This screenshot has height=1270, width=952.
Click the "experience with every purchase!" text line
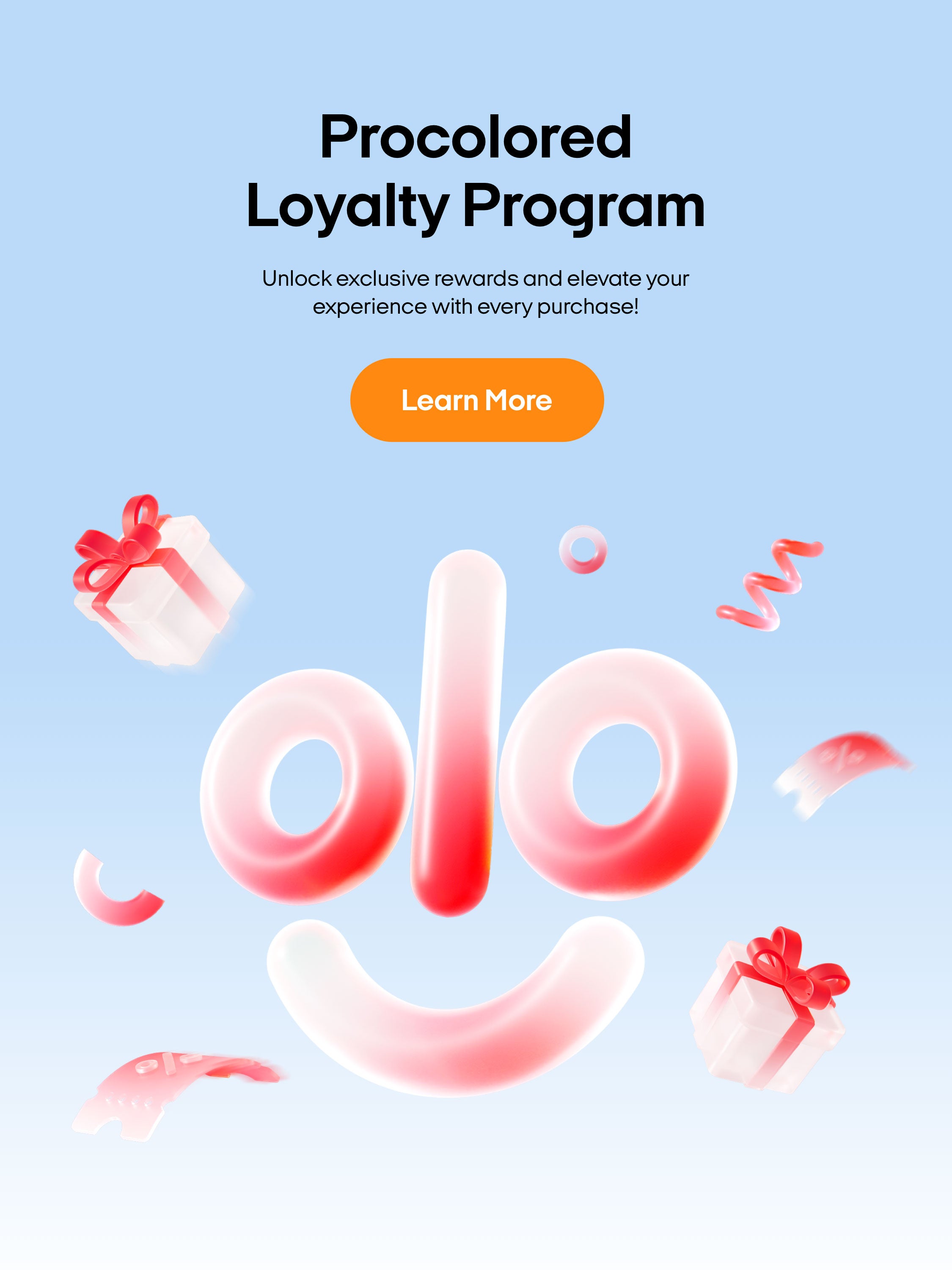(x=476, y=307)
